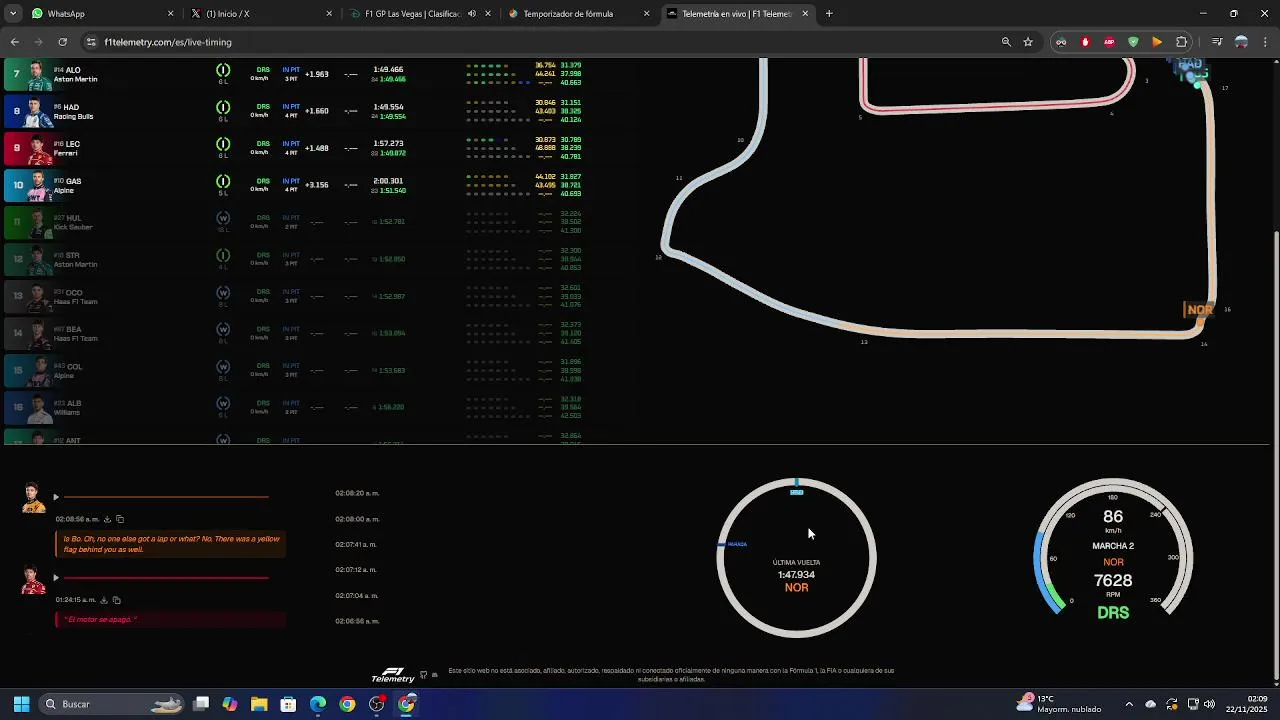The height and width of the screenshot is (720, 1280).
Task: Click the Buscar taskbar search box
Action: [113, 704]
